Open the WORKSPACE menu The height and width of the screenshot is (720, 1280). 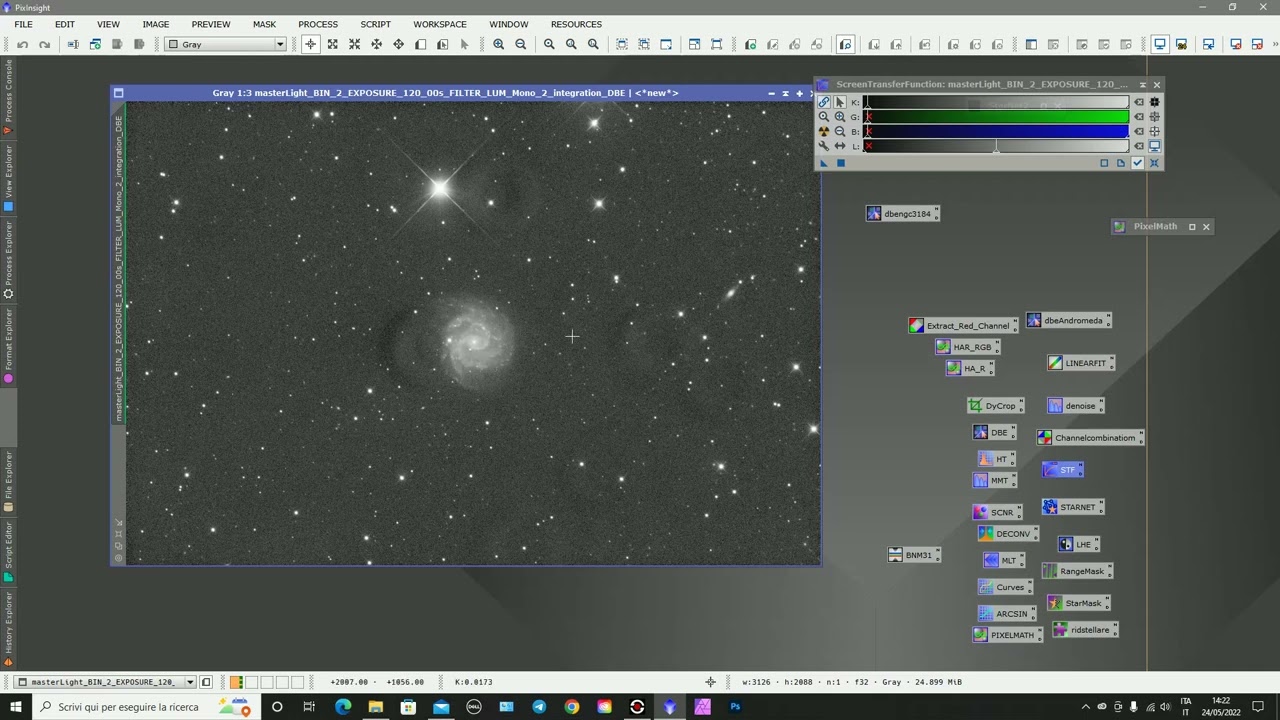click(440, 24)
